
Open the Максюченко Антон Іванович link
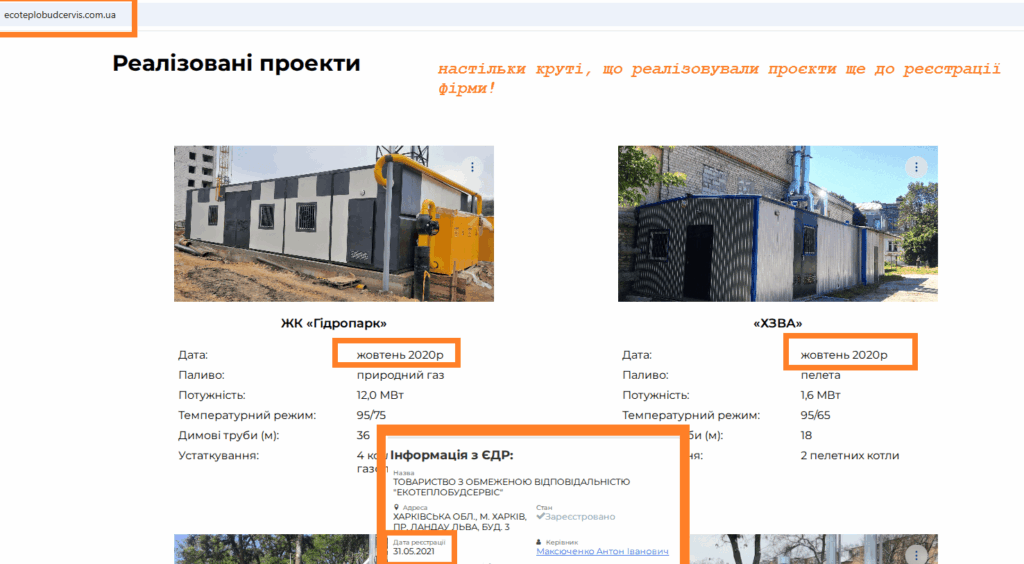click(x=602, y=552)
